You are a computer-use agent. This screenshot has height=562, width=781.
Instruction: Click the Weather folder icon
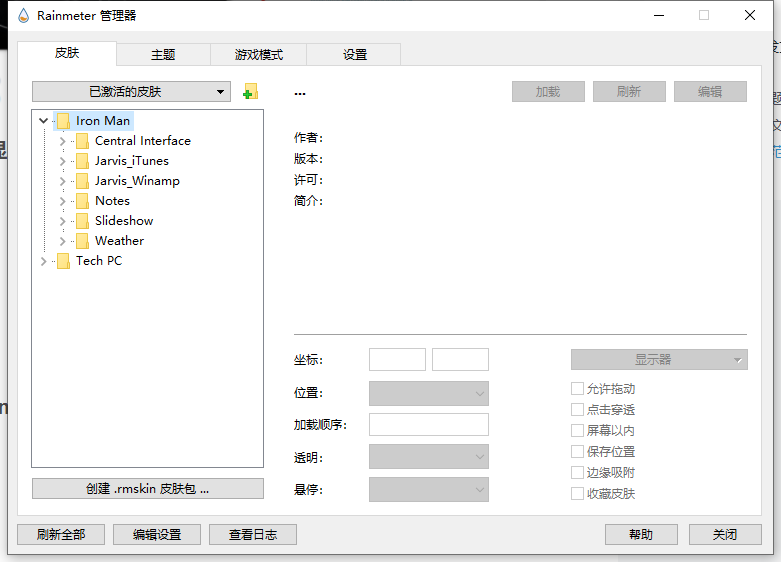82,241
